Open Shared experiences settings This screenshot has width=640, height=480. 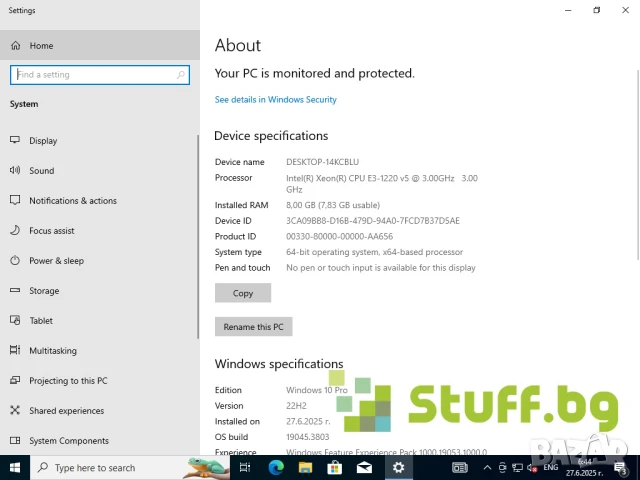click(66, 411)
